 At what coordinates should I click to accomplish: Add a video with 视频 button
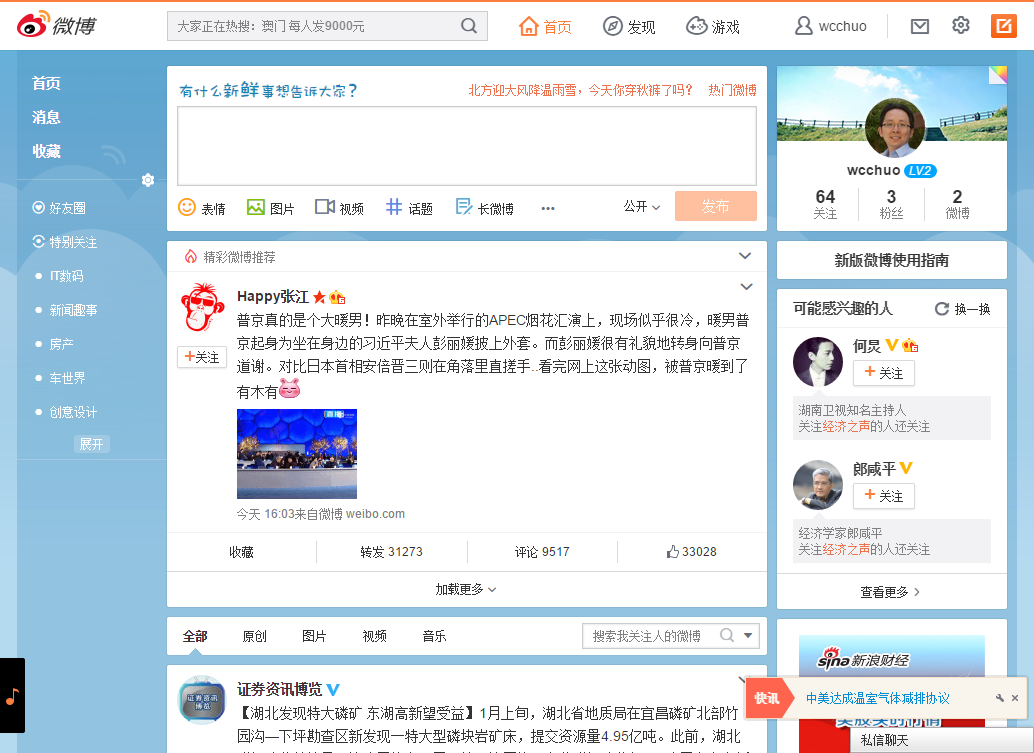point(340,208)
